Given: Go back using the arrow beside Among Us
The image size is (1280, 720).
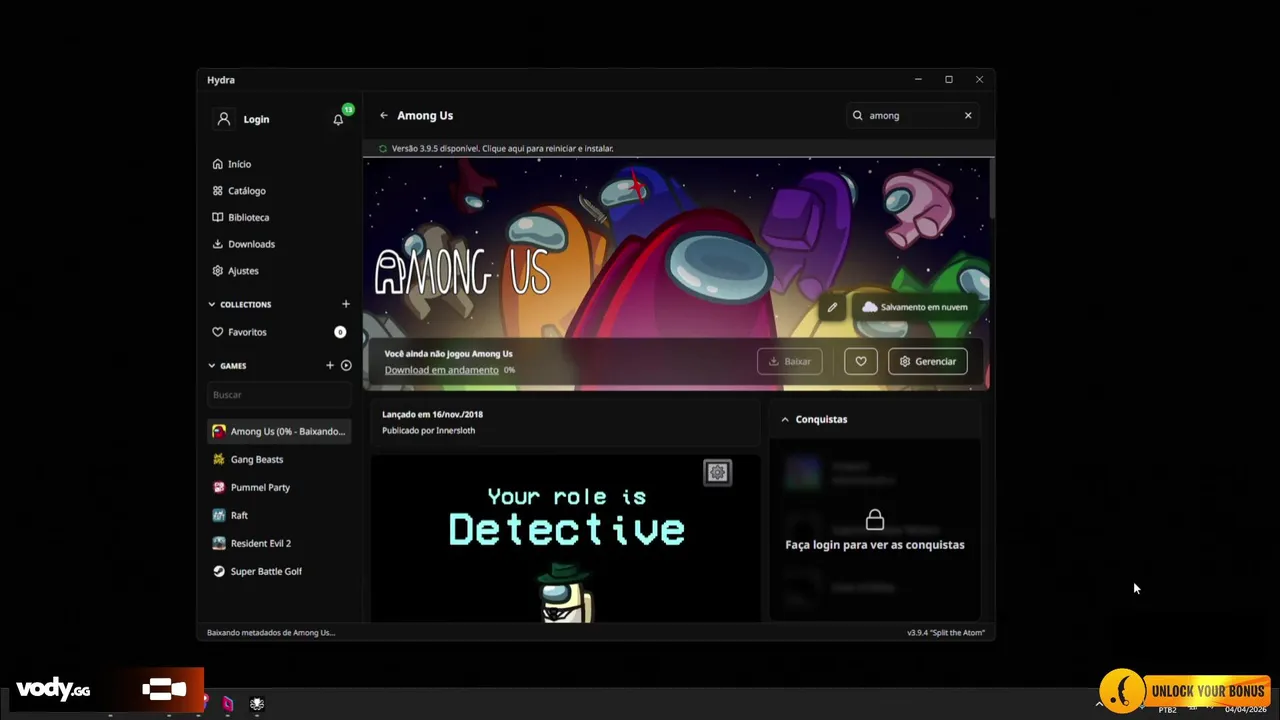Looking at the screenshot, I should (383, 116).
